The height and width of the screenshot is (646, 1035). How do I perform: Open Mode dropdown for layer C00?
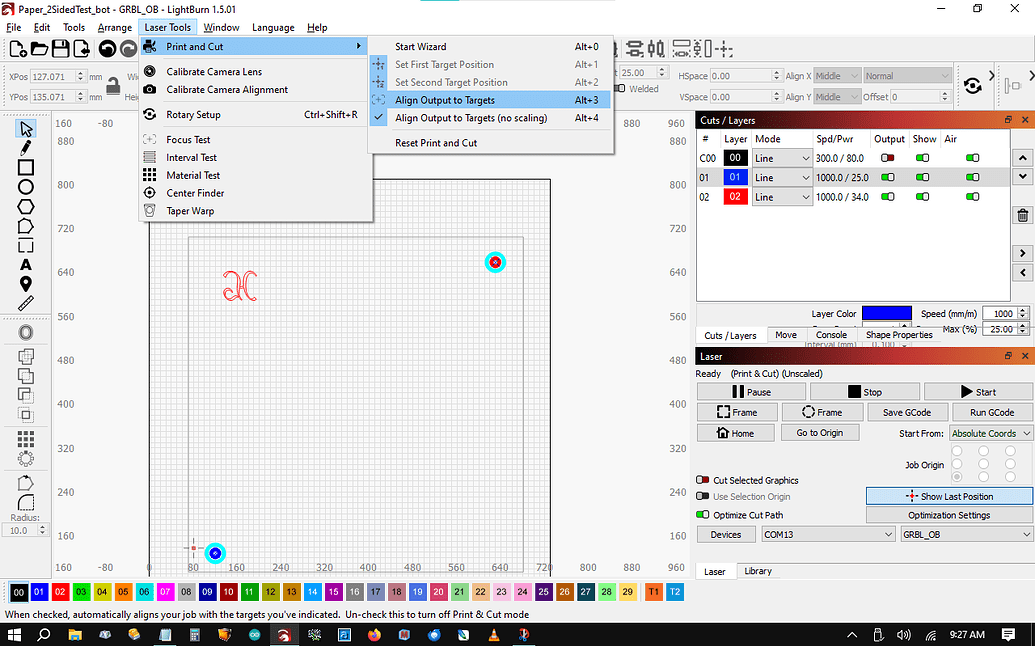click(782, 158)
